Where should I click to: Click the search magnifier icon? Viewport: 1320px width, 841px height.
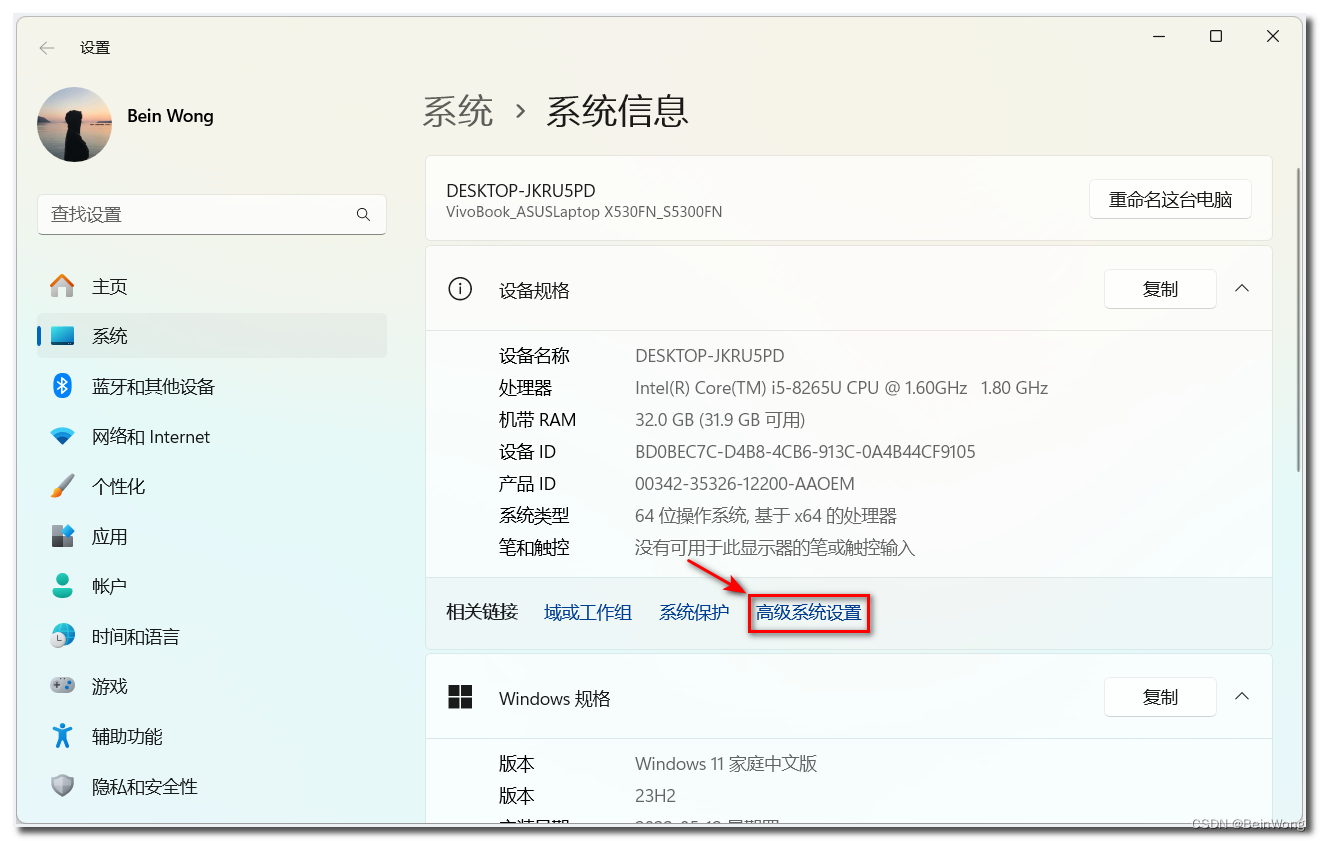[363, 215]
